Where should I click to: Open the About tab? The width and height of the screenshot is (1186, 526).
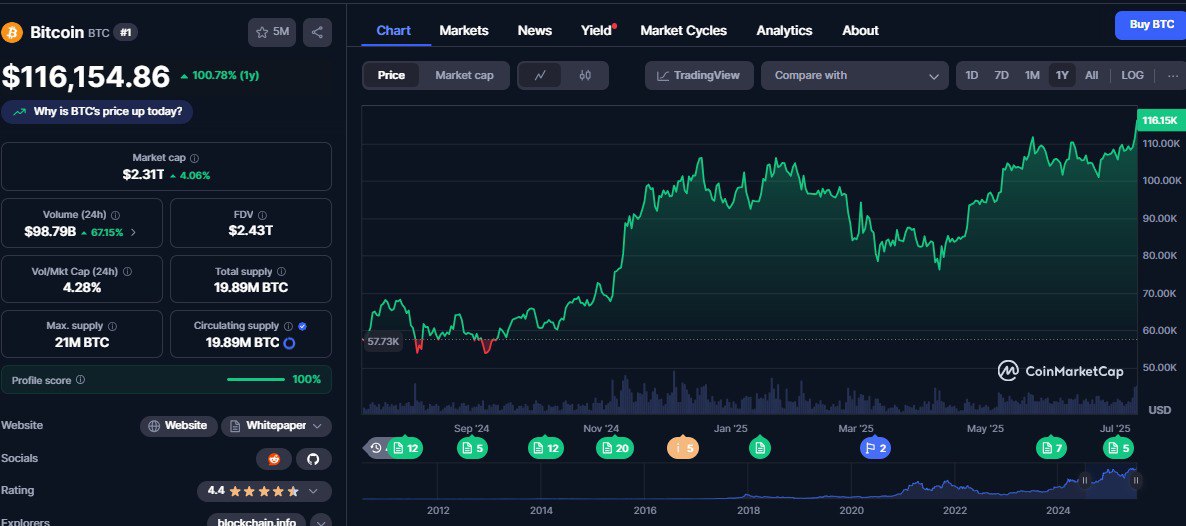click(x=860, y=30)
